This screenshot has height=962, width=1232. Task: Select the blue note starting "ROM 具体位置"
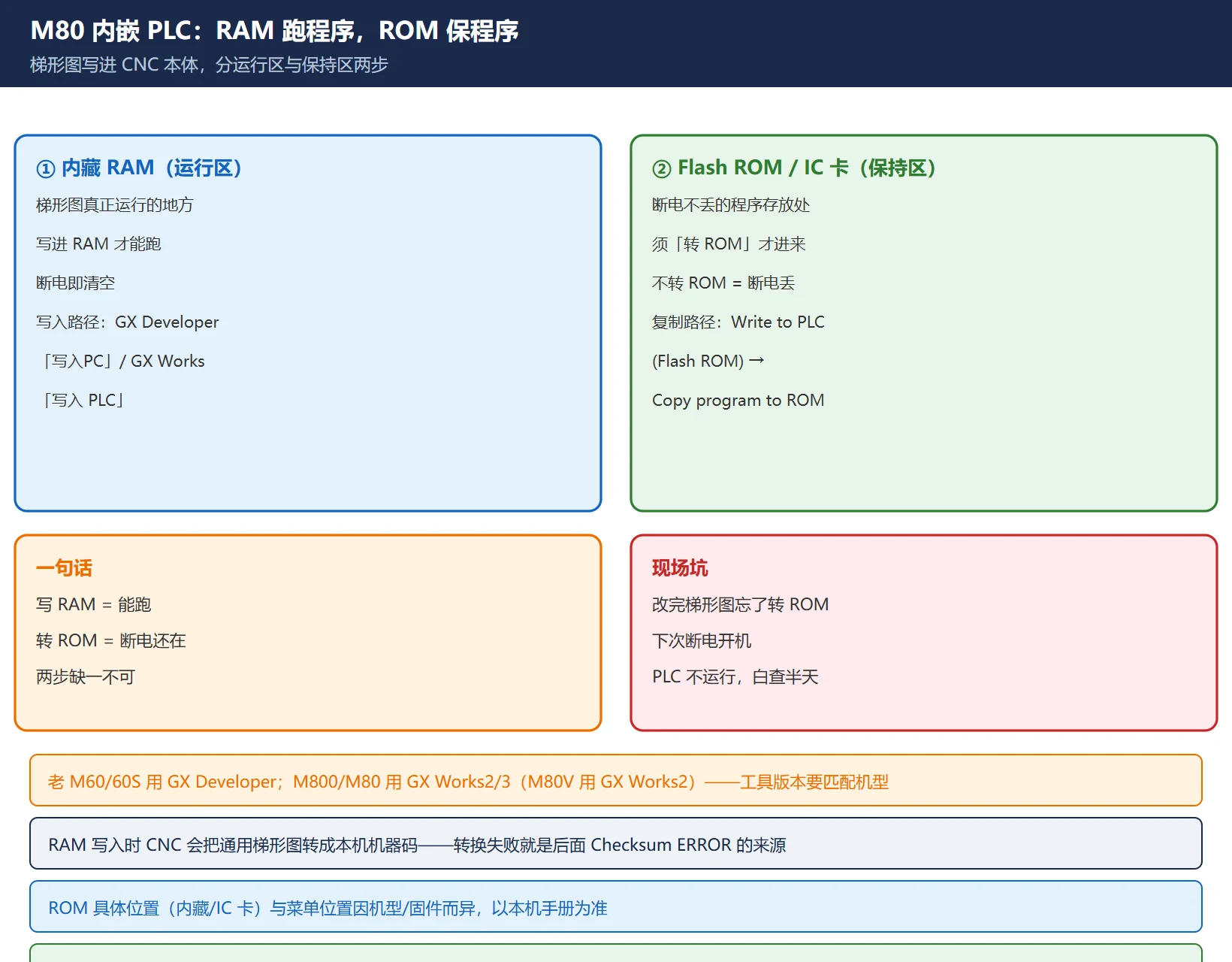click(616, 907)
